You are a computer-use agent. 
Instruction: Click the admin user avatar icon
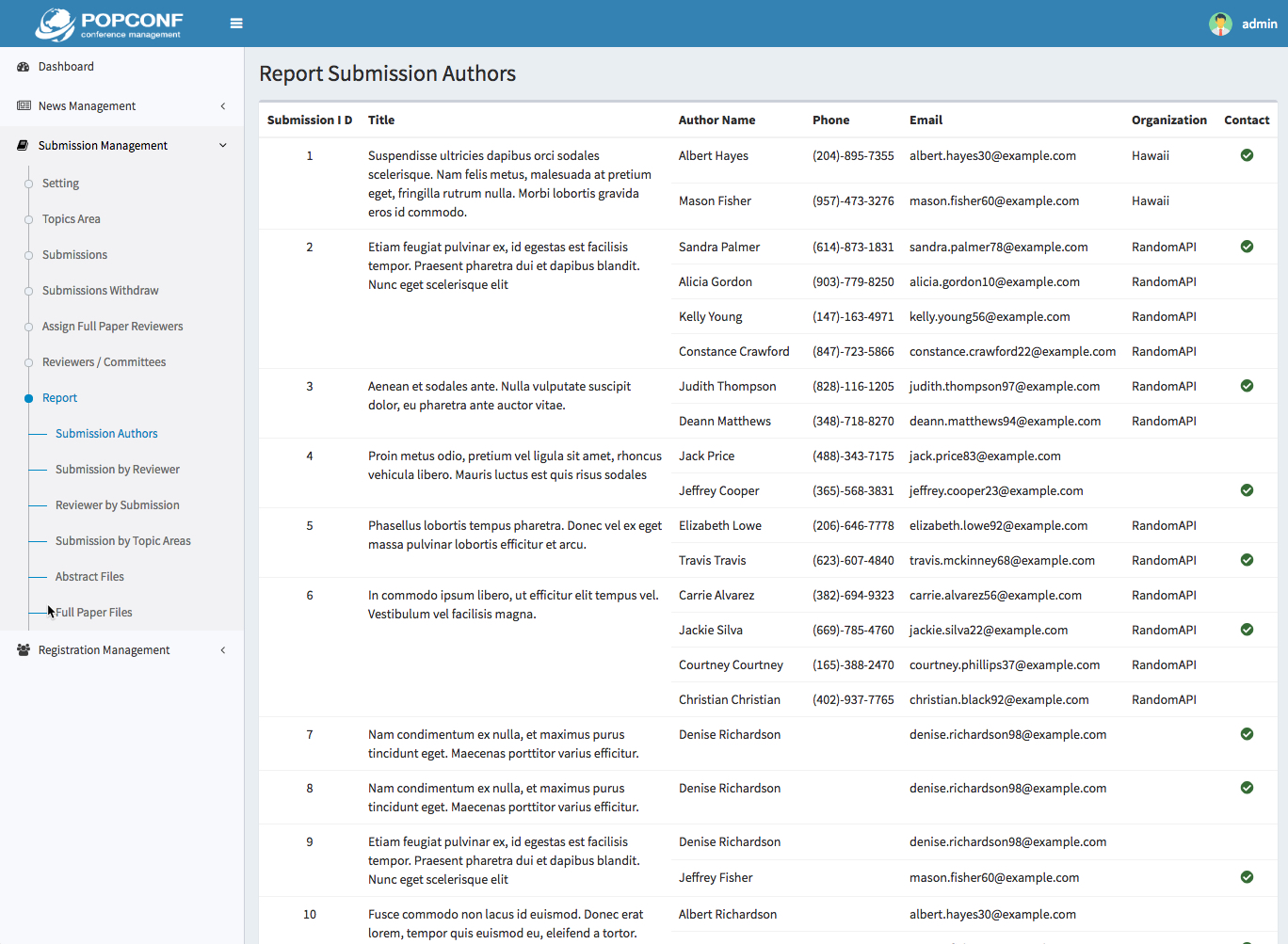pyautogui.click(x=1220, y=24)
